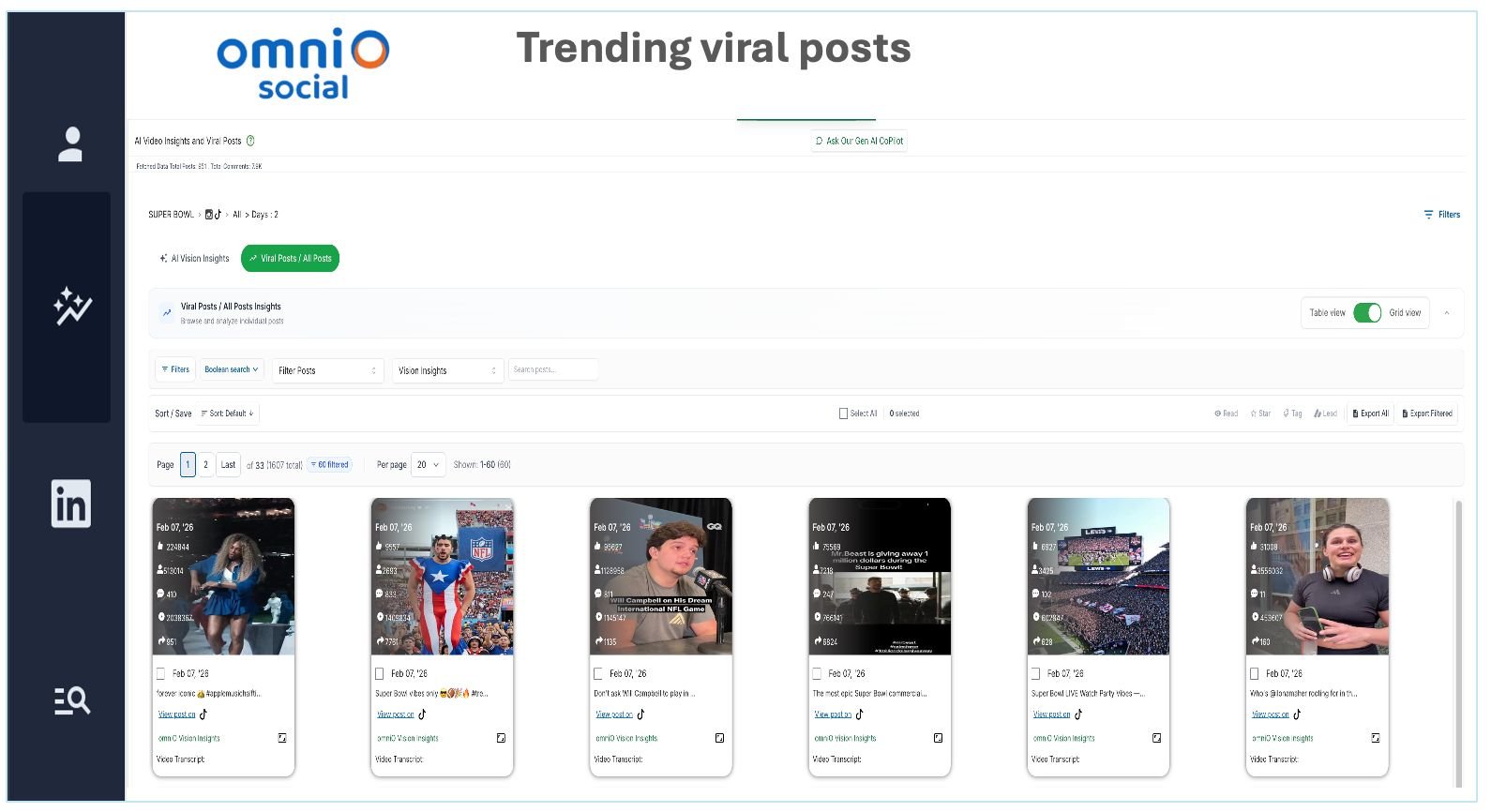Click help icon beside AI Video Insights
This screenshot has width=1491, height=812.
(250, 142)
